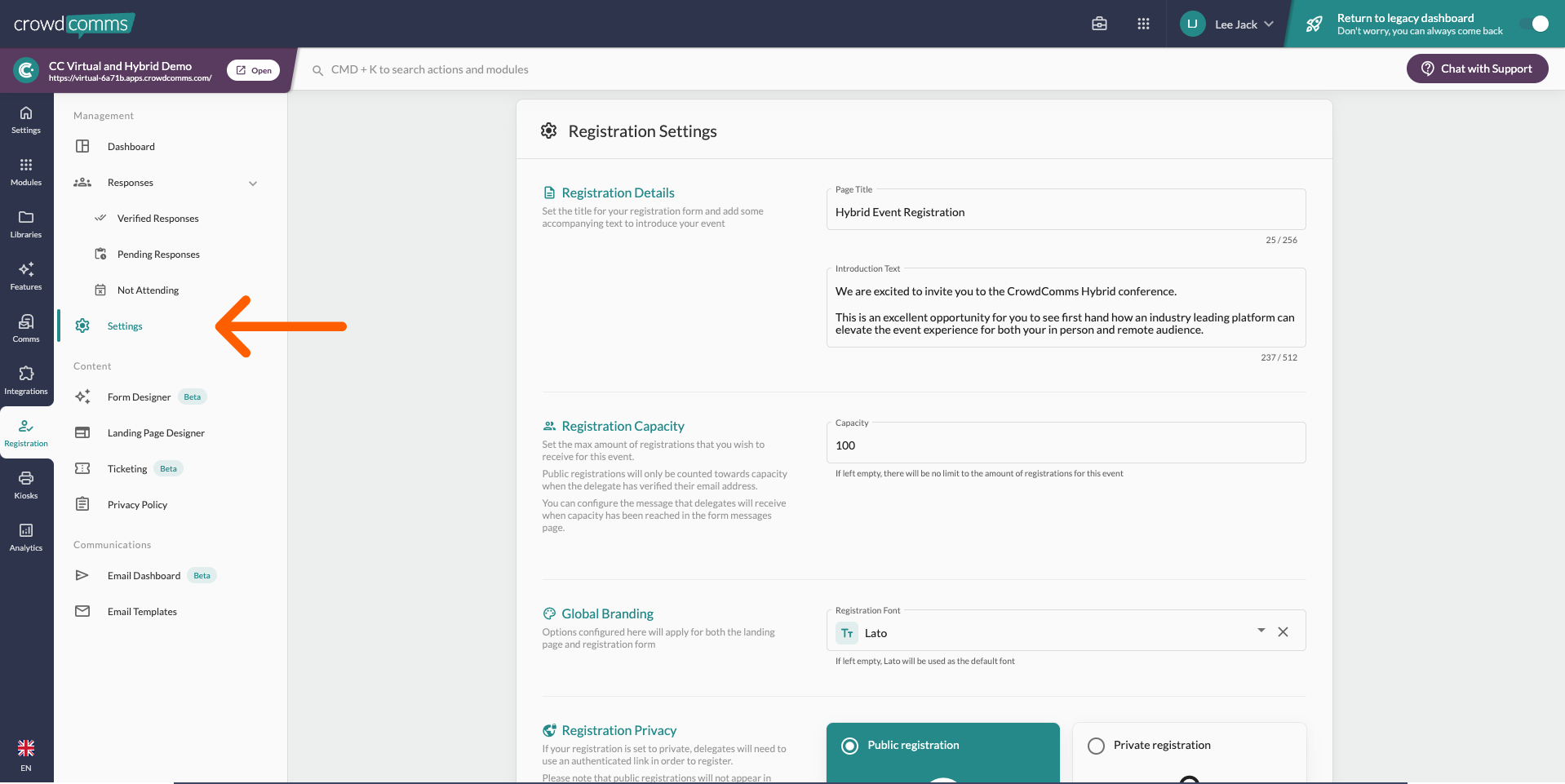1565x784 pixels.
Task: Go to Email Templates menu item
Action: pos(142,612)
